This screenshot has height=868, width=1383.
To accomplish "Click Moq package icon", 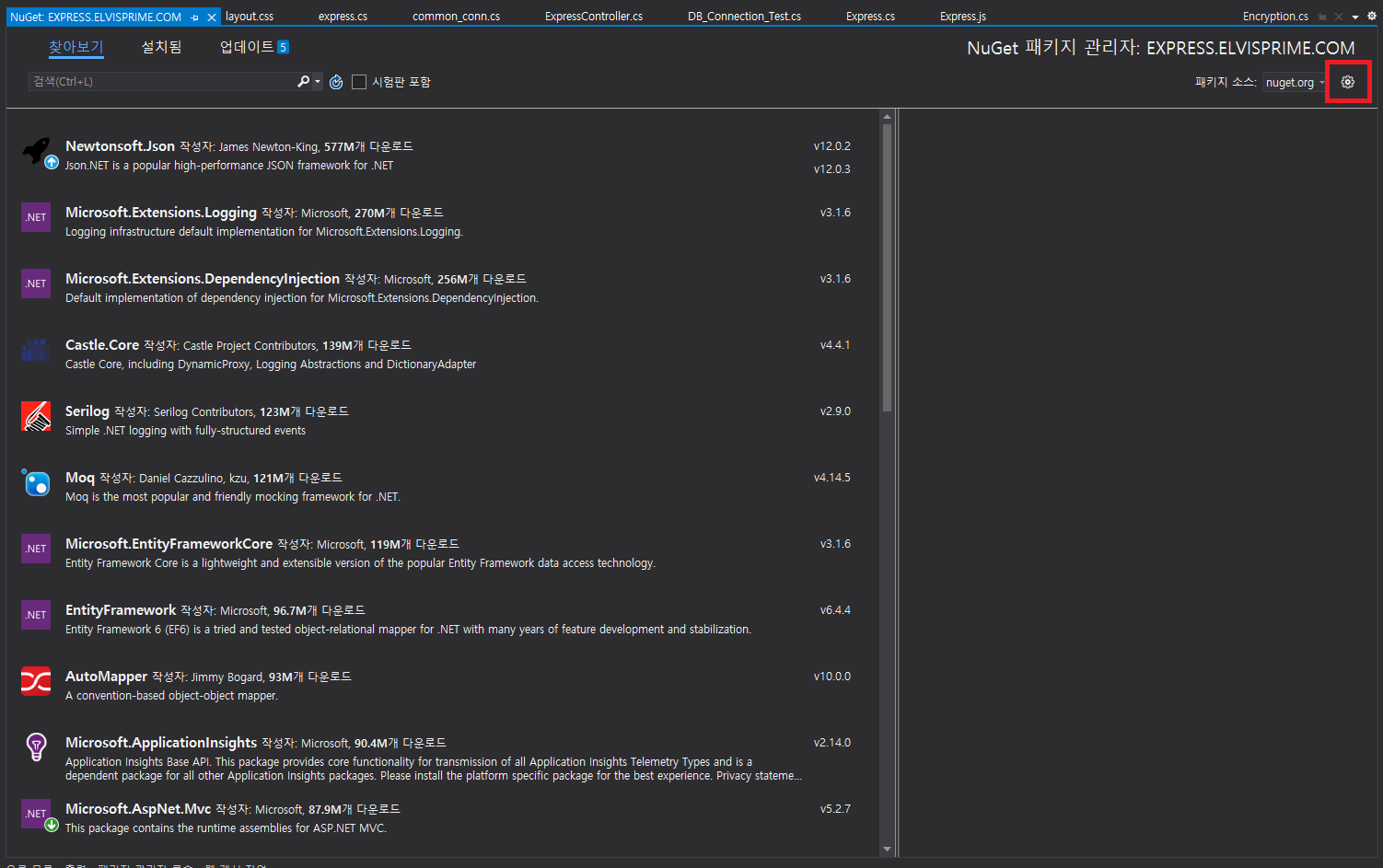I will tap(36, 482).
